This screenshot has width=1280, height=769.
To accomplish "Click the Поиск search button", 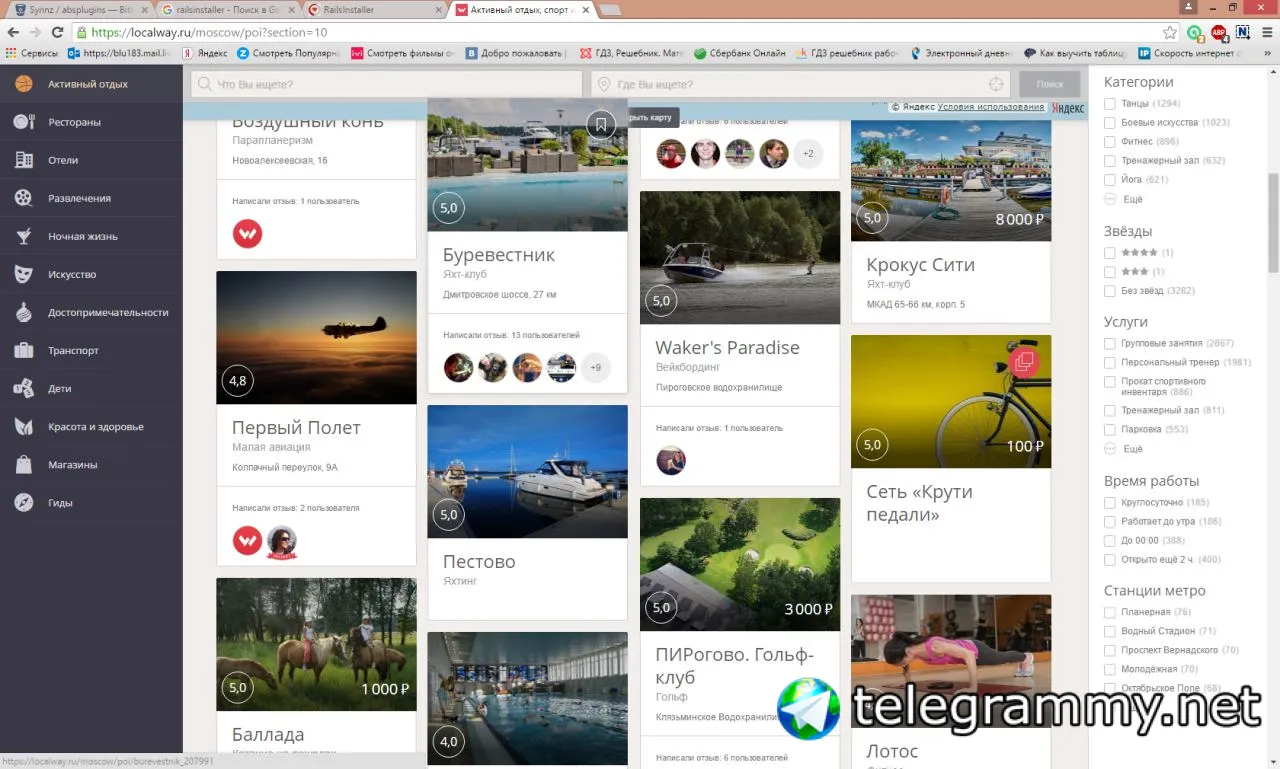I will pos(1050,84).
